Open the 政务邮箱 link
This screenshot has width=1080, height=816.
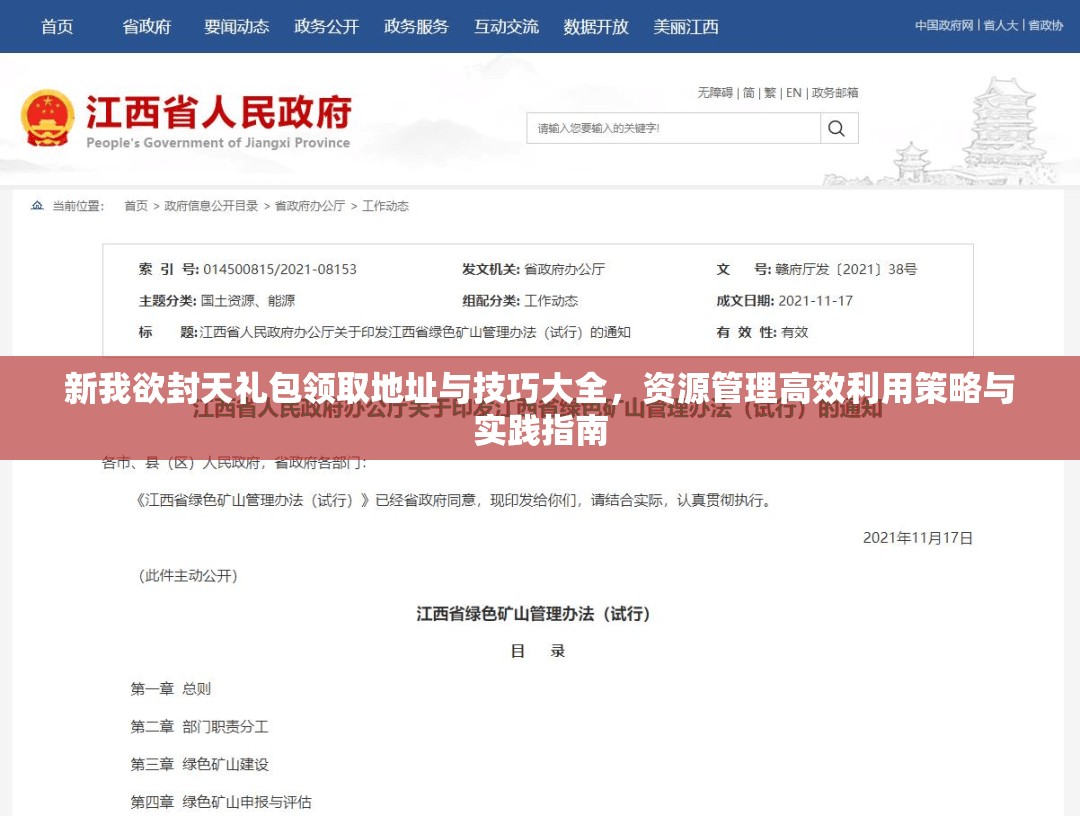point(835,92)
